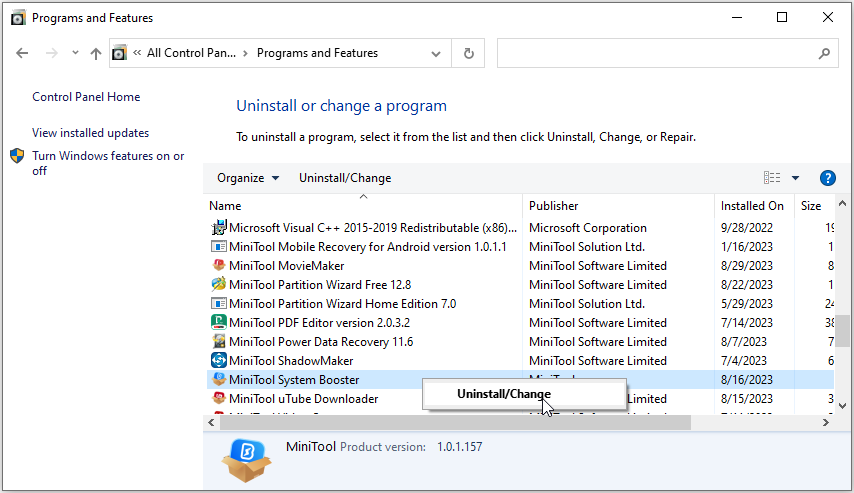
Task: Click the search box field
Action: (667, 53)
